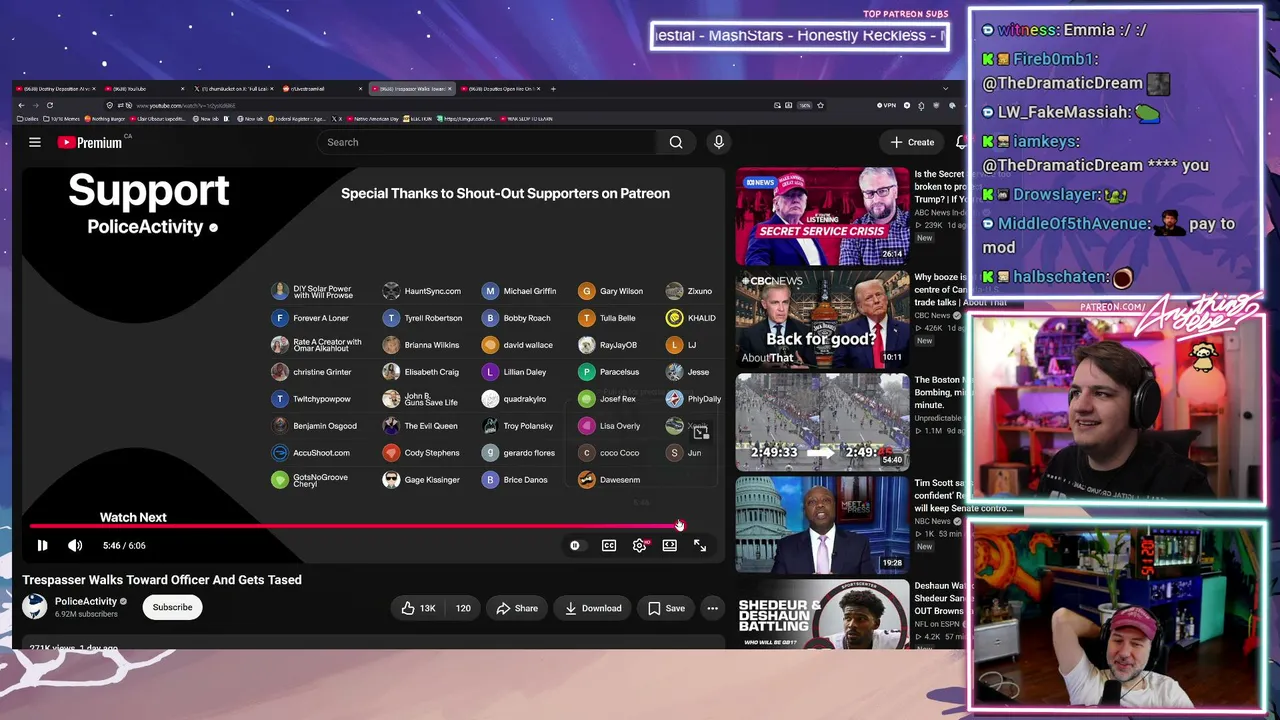Click the 'Watch Next' label in player
Screen dimensions: 1280x720
[133, 518]
